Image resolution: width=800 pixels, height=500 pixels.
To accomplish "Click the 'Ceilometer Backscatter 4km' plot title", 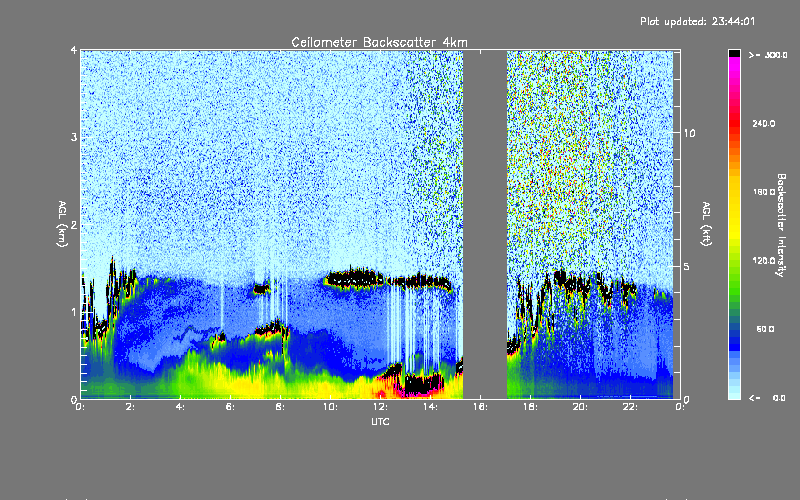I will pos(379,42).
